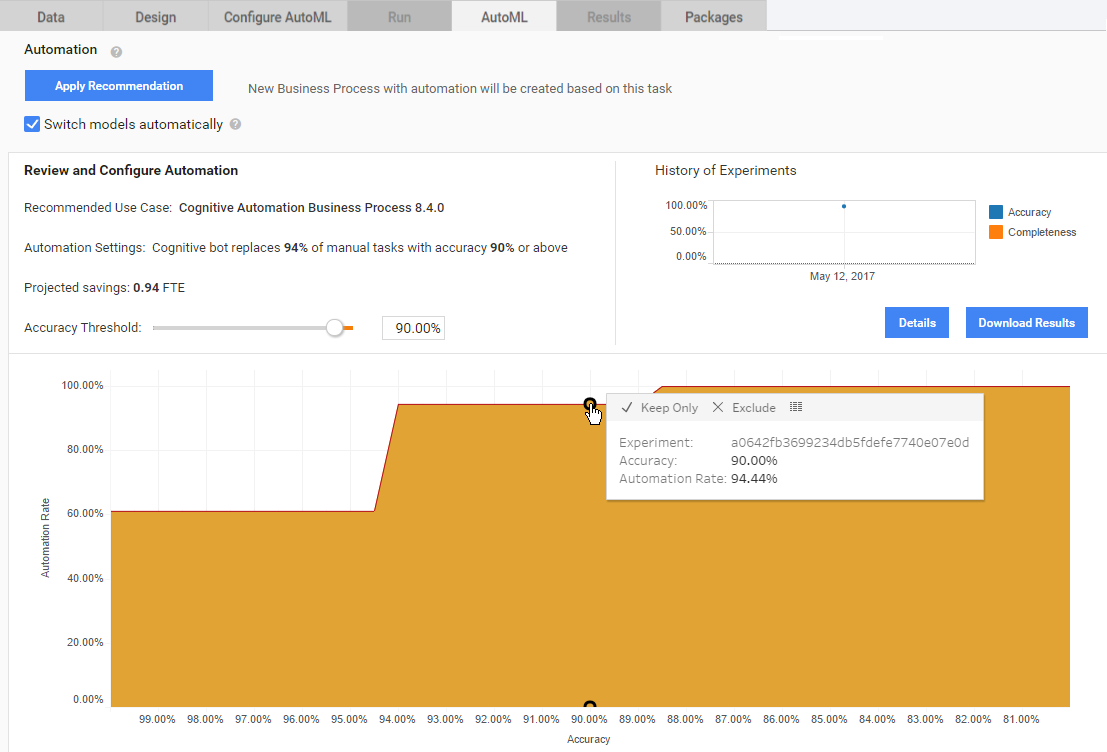Click the highlighted chart point at 90.00% accuracy
The image size is (1107, 752).
click(x=590, y=404)
